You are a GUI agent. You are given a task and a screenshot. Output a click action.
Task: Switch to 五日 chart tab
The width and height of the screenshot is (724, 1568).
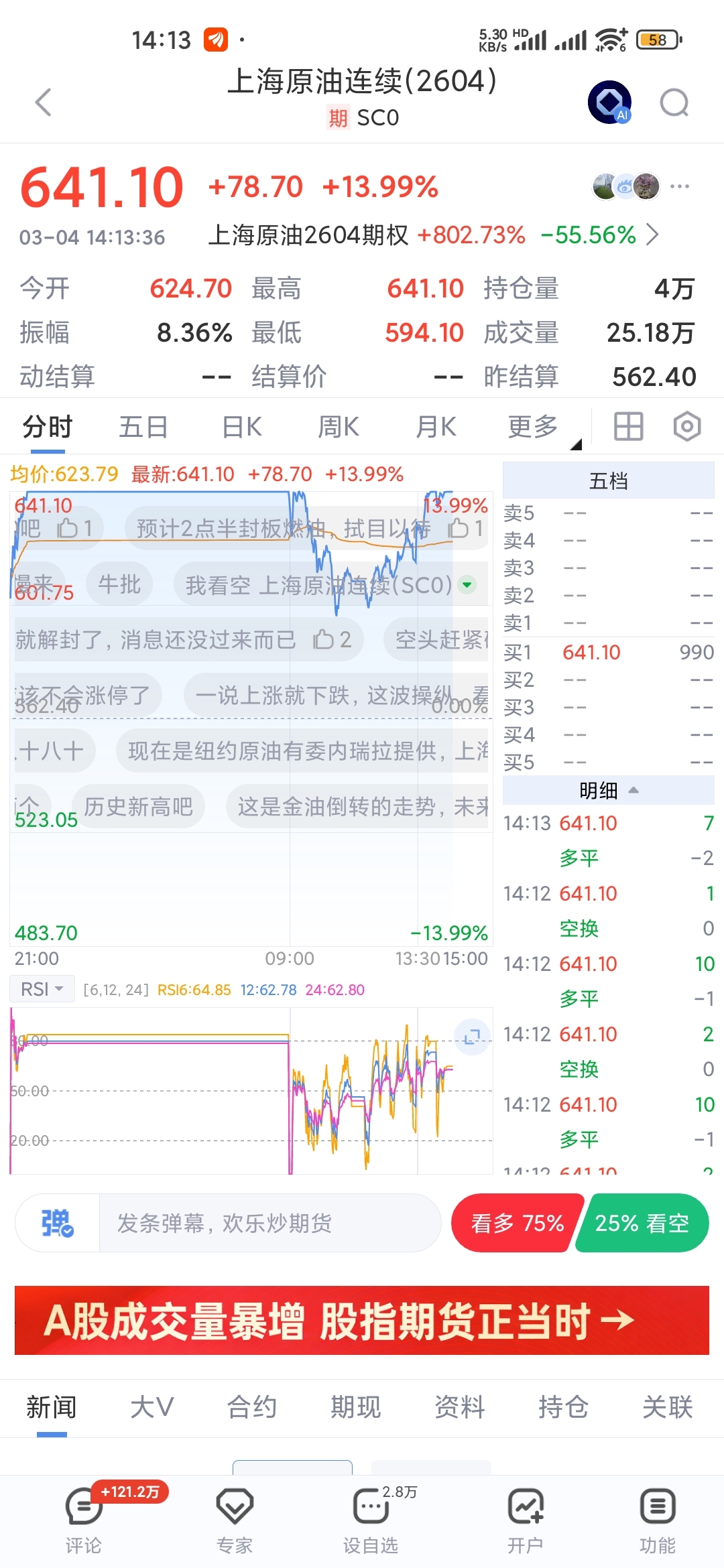143,427
